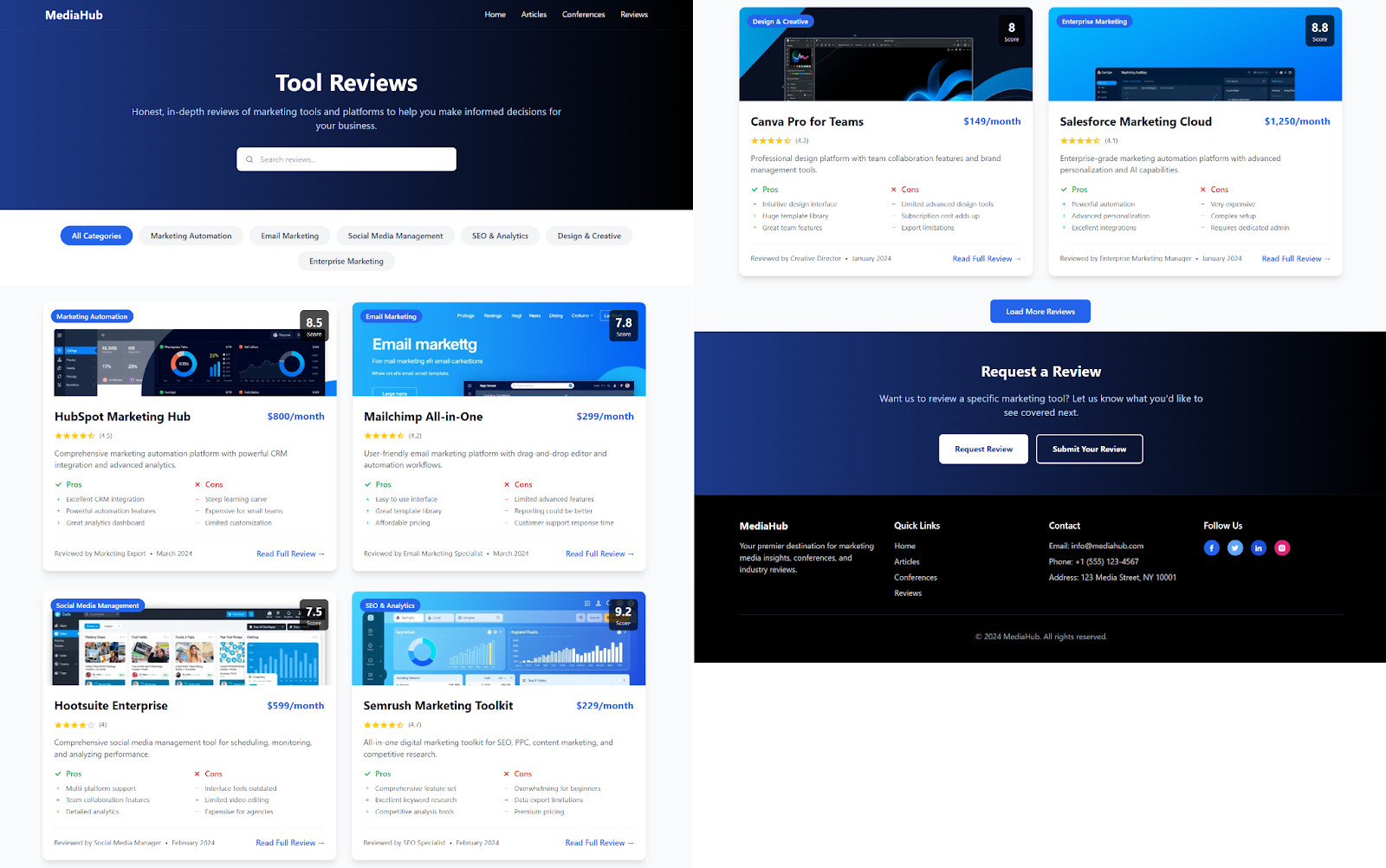Click the info@mediahub.com email text
Image resolution: width=1386 pixels, height=868 pixels.
(1107, 546)
